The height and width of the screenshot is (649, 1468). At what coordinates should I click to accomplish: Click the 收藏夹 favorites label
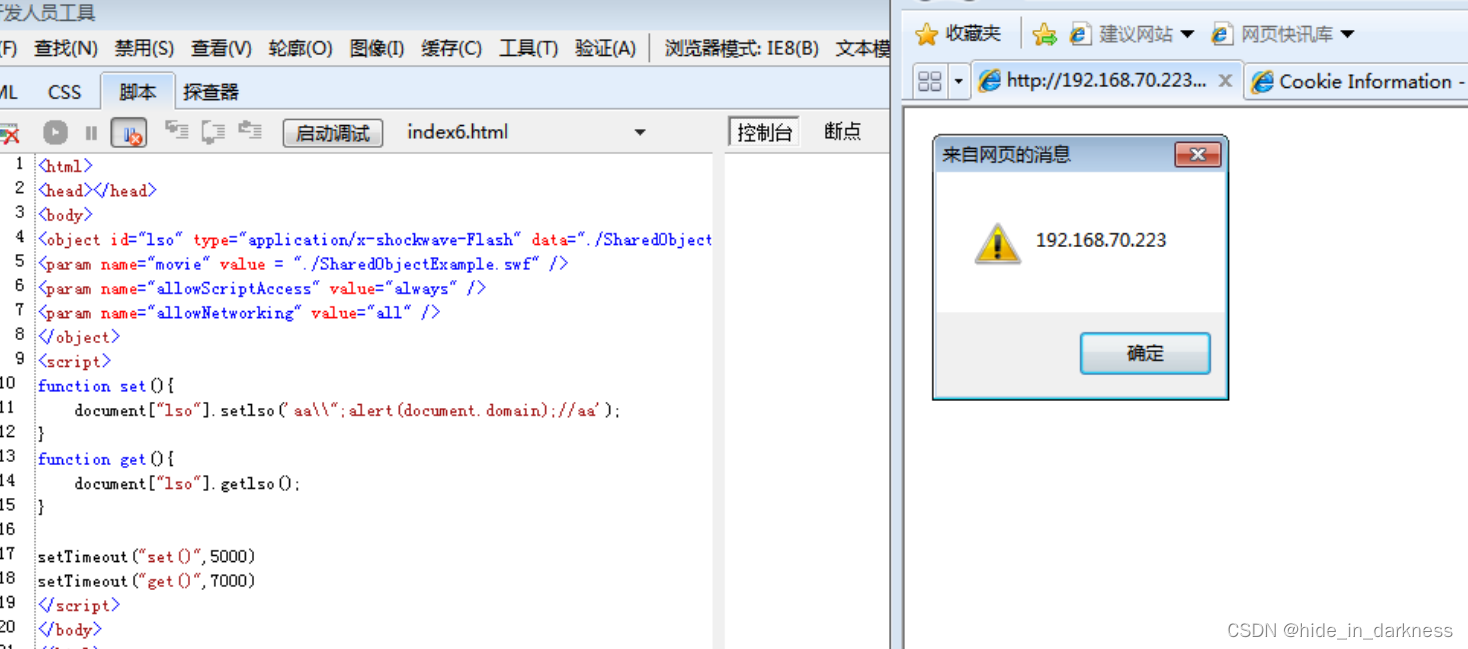(973, 34)
